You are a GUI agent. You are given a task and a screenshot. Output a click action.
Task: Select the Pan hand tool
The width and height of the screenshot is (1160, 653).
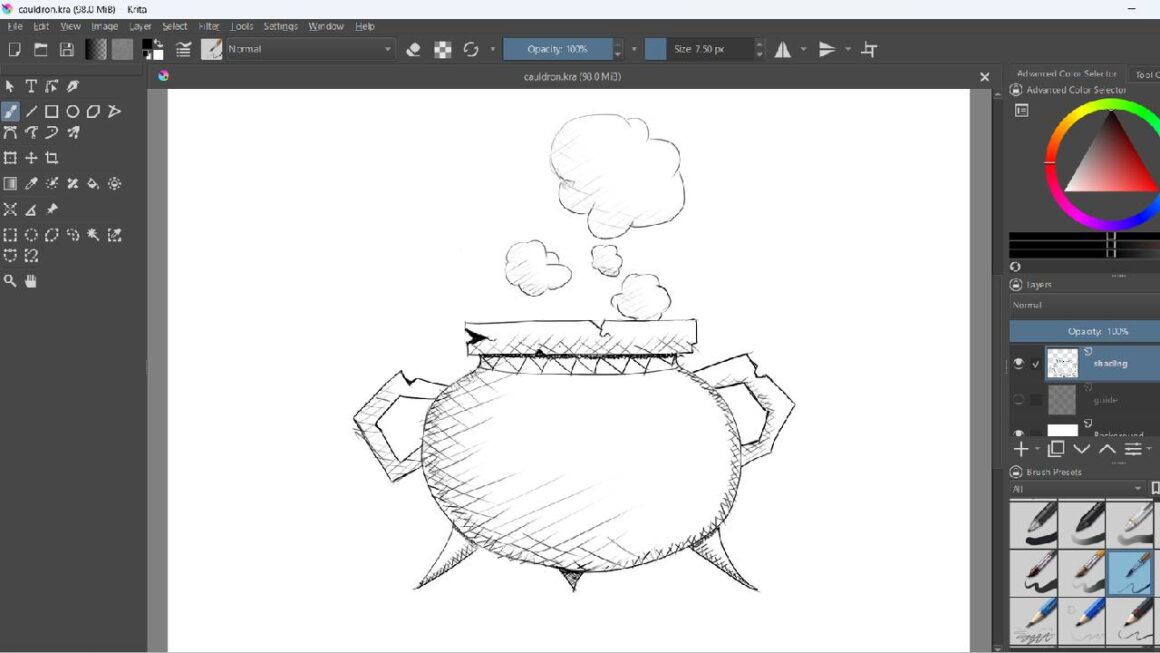pos(31,281)
